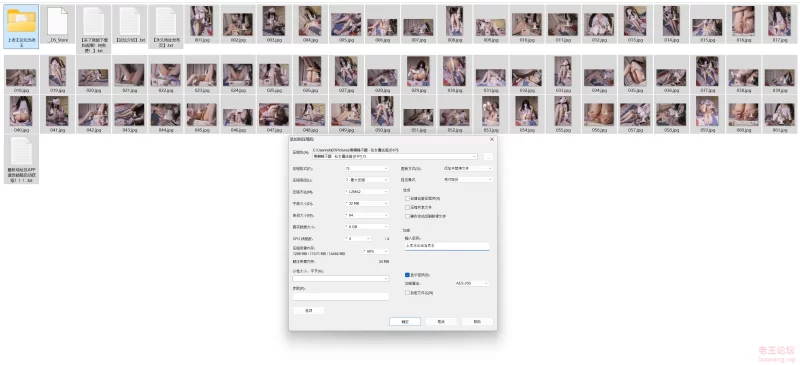Click the browse "..." button beside archive path
Screen dimensions: 800x365
point(488,157)
